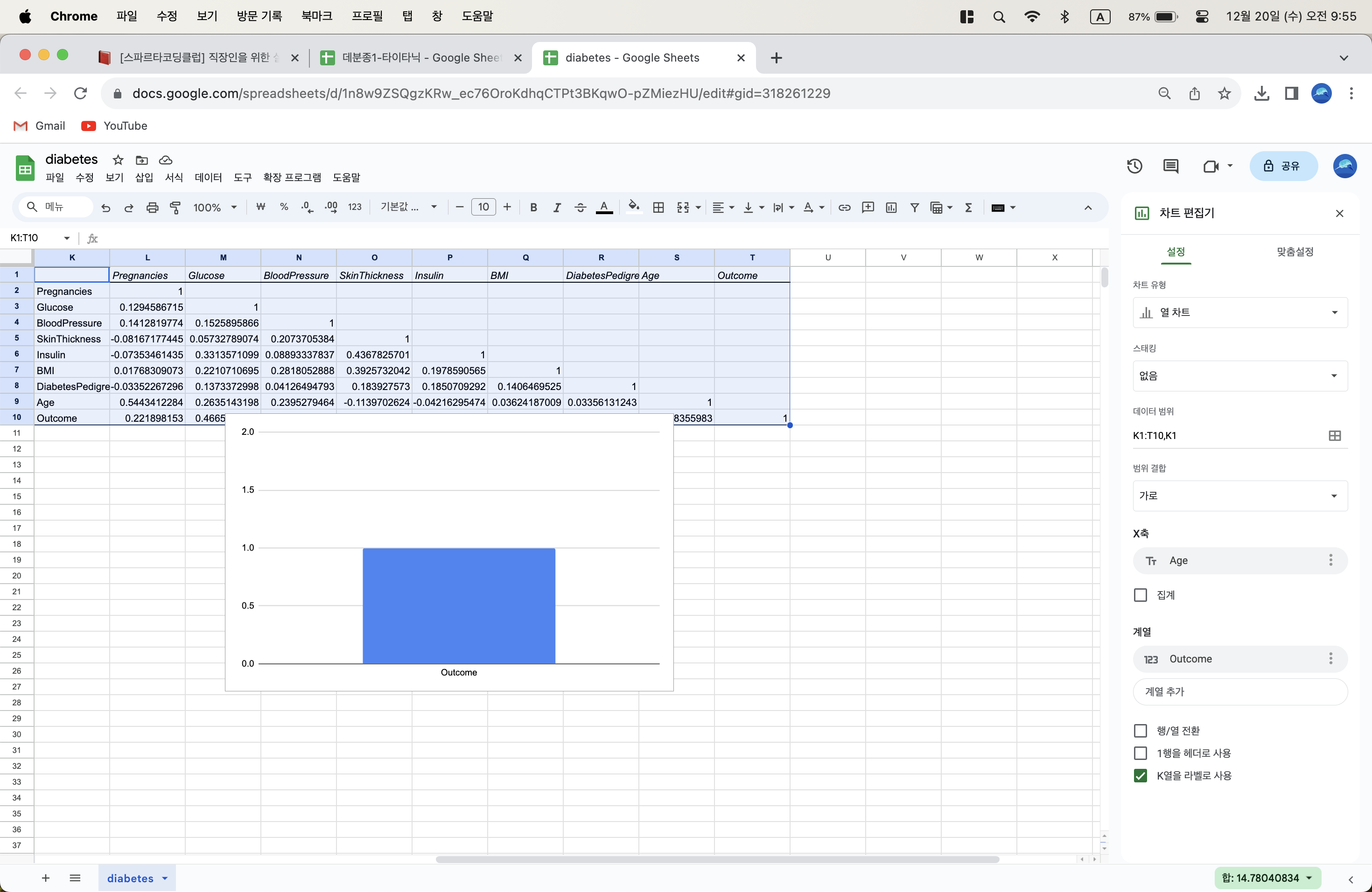Open the text color picker
The height and width of the screenshot is (892, 1372).
(603, 208)
